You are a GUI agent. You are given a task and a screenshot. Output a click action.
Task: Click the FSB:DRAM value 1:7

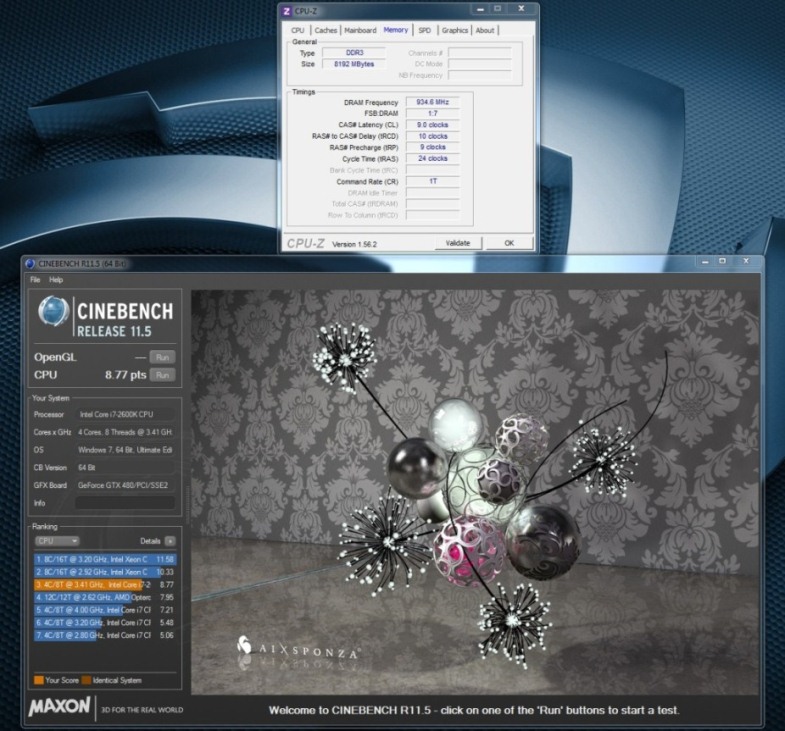[433, 114]
